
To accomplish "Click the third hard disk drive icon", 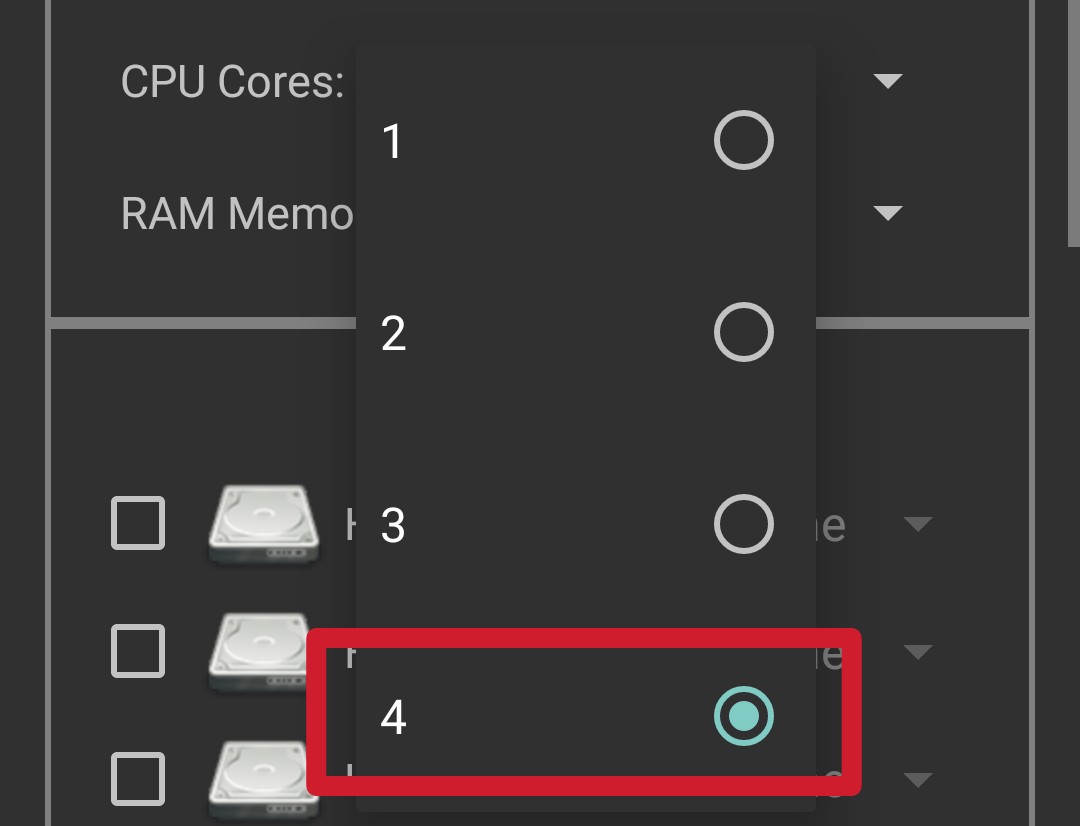I will coord(258,780).
